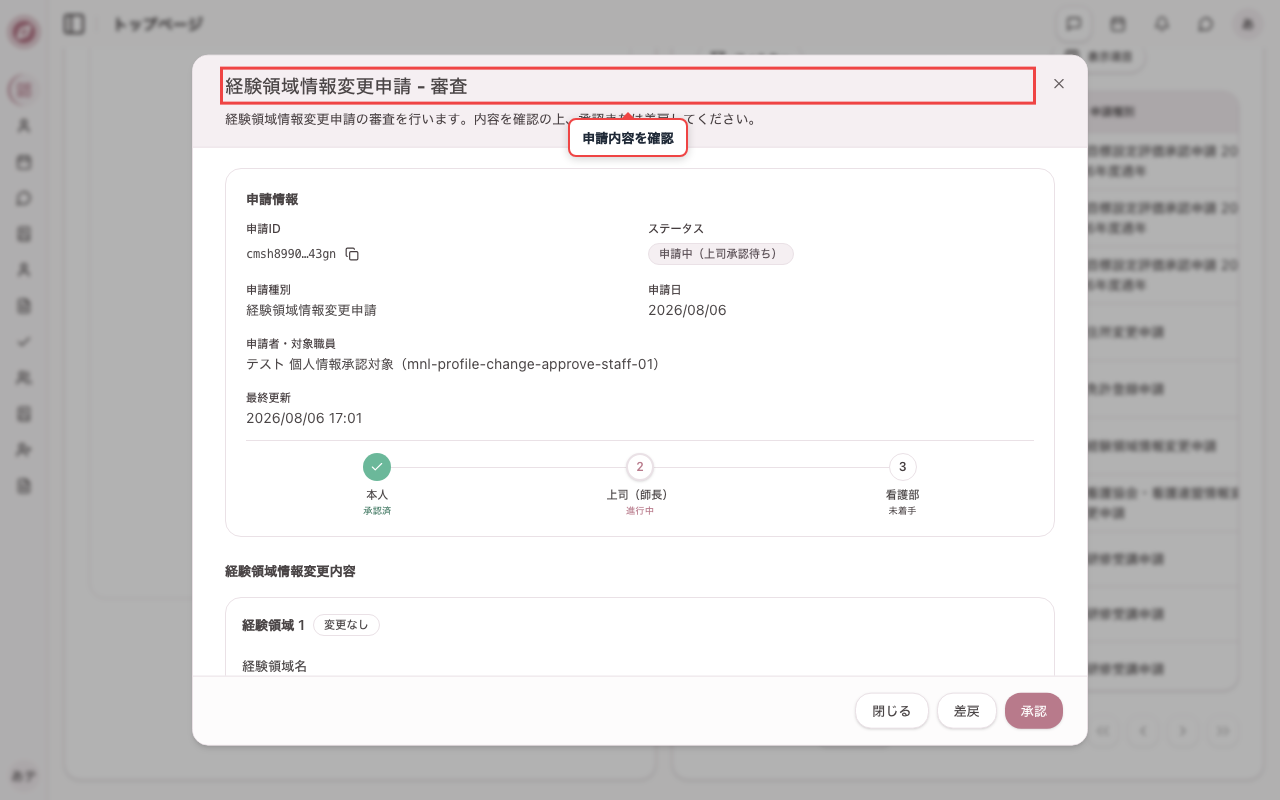
Task: Close the review dialog with the X icon
Action: coord(1059,84)
